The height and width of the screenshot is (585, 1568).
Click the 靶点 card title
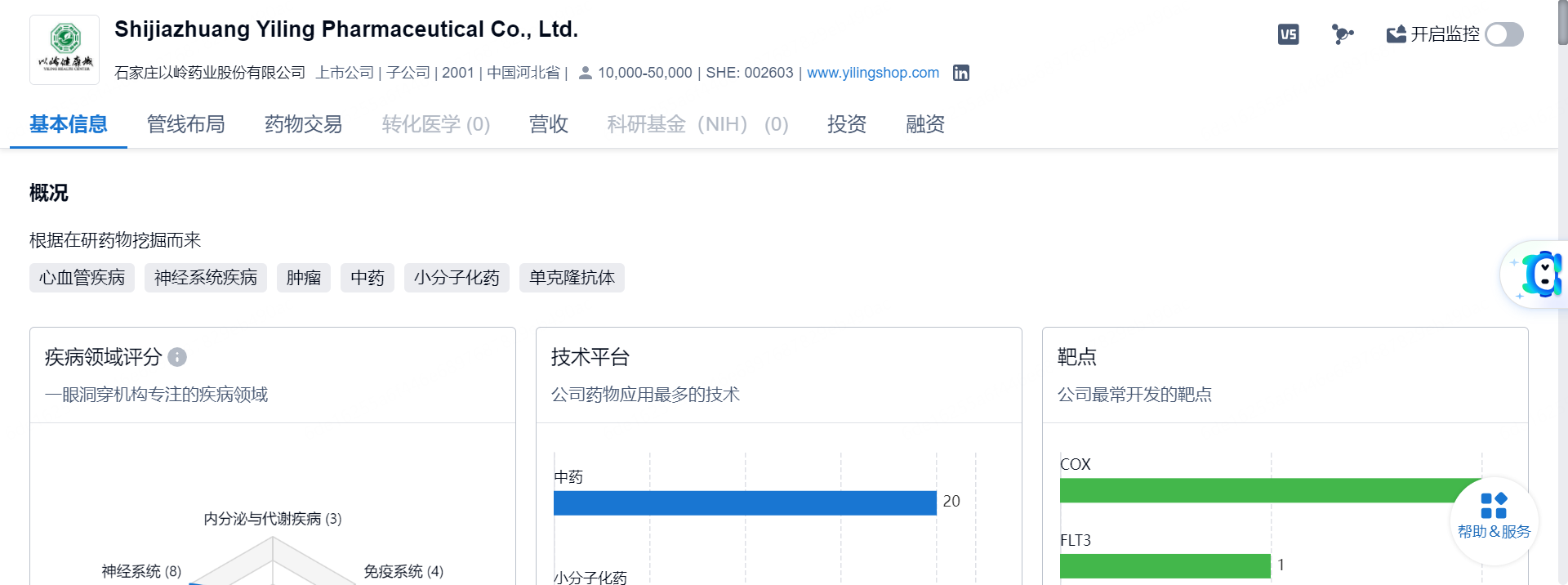[1077, 357]
